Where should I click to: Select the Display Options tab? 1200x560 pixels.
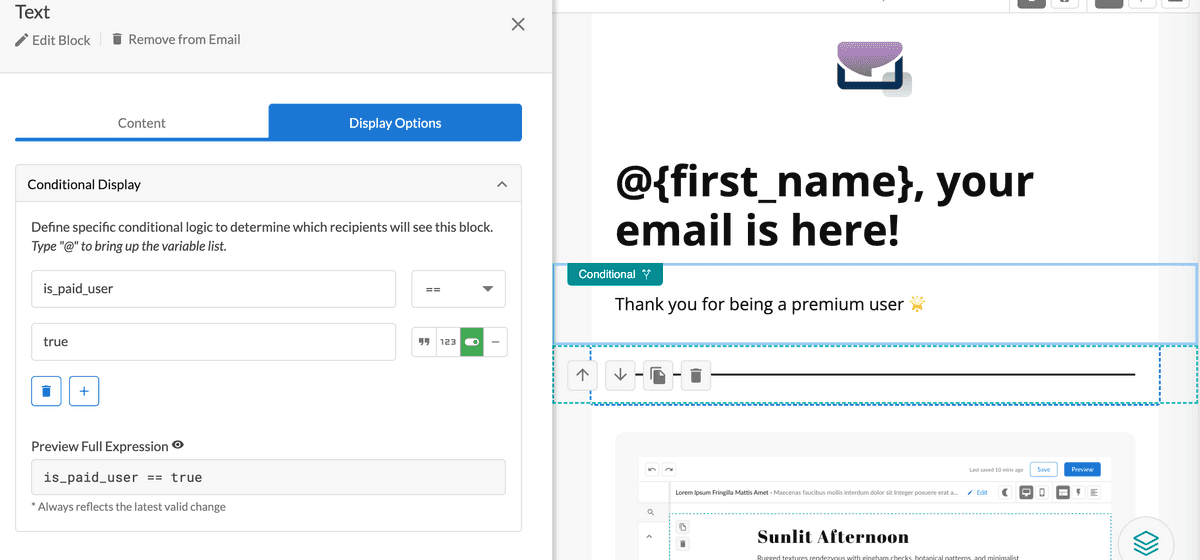395,123
